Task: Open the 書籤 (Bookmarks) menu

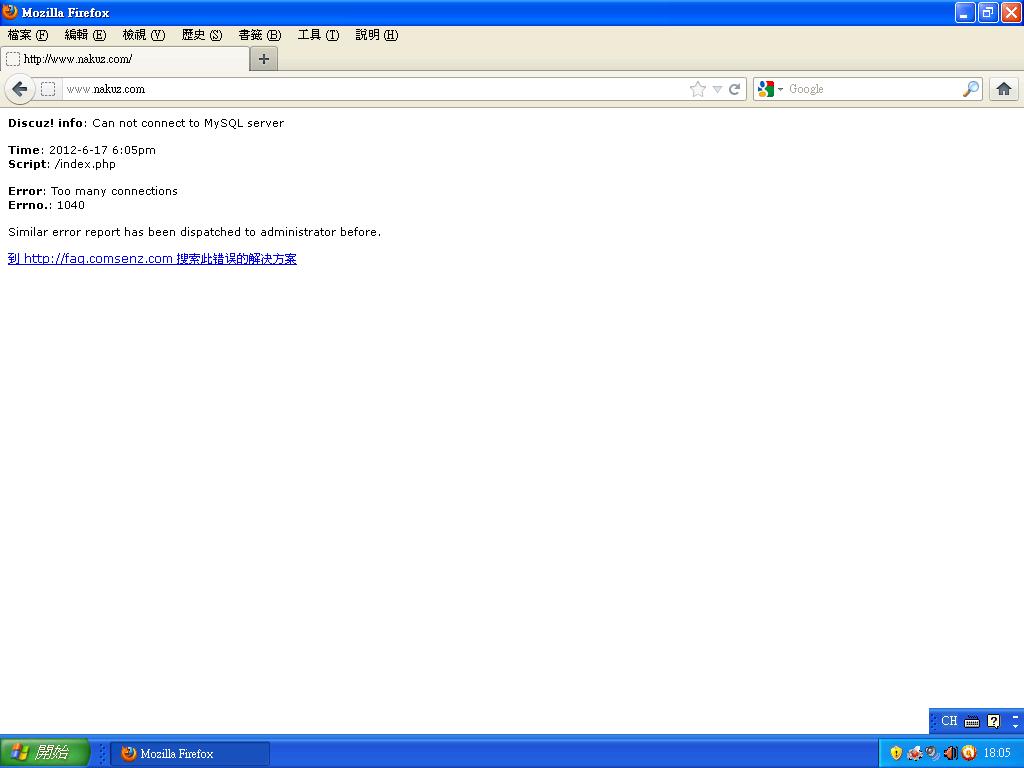Action: 259,35
